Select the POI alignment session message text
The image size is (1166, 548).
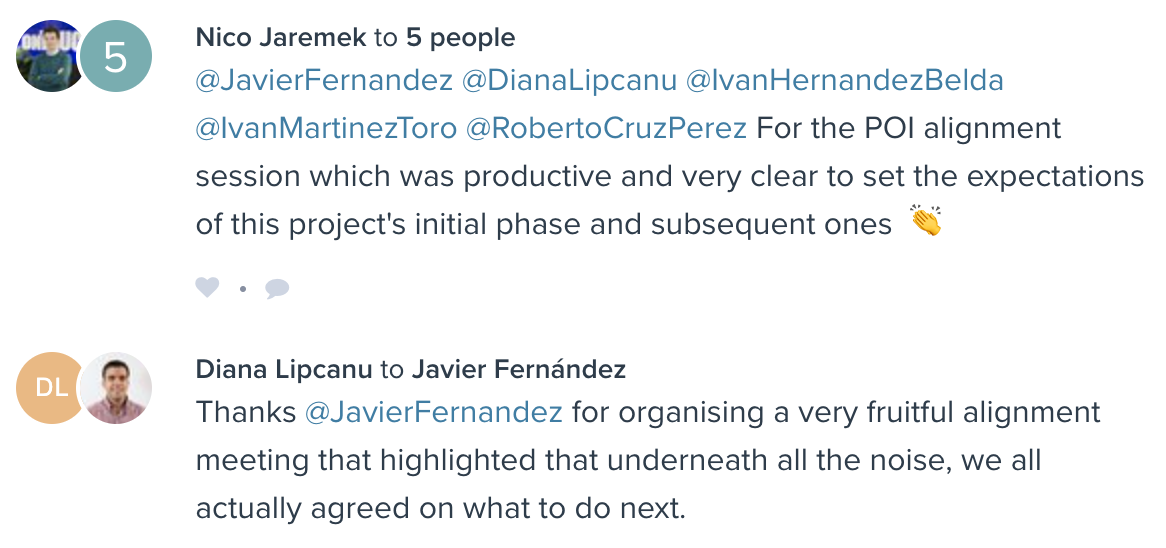click(669, 175)
